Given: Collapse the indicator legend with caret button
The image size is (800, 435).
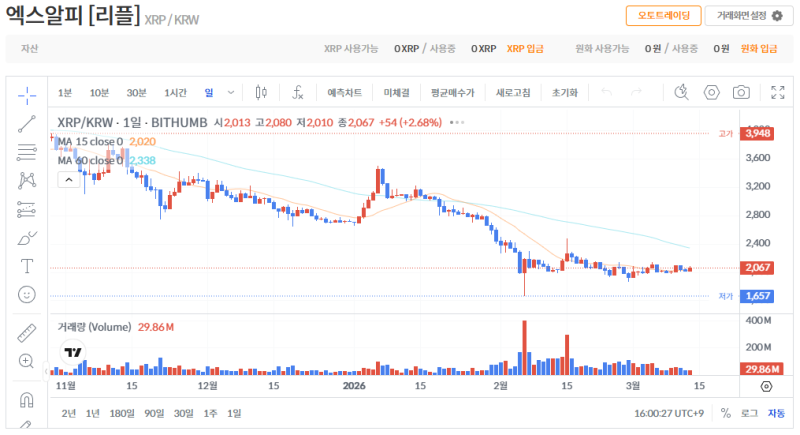Looking at the screenshot, I should tap(69, 180).
